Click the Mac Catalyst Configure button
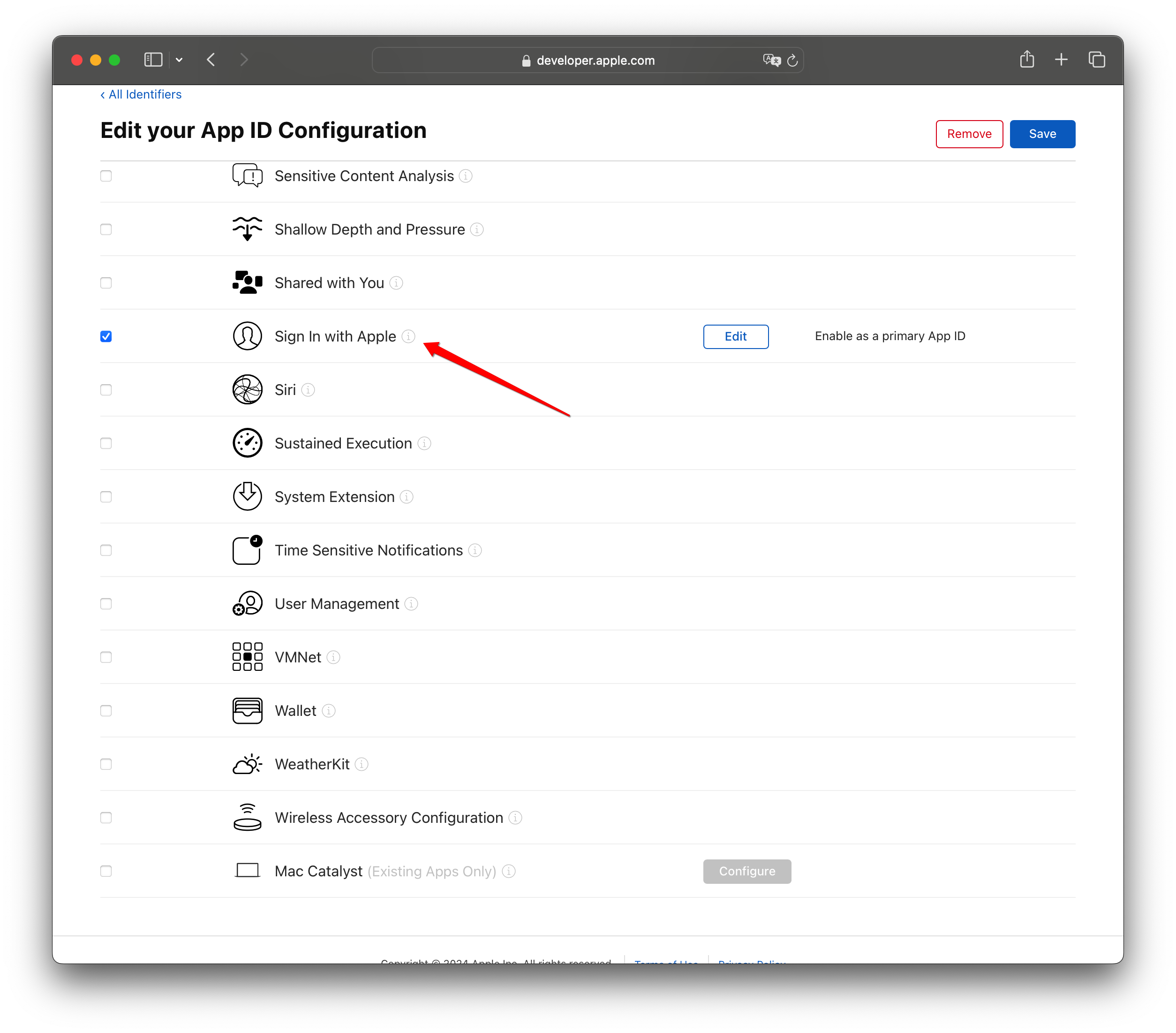The height and width of the screenshot is (1033, 1176). pos(747,871)
